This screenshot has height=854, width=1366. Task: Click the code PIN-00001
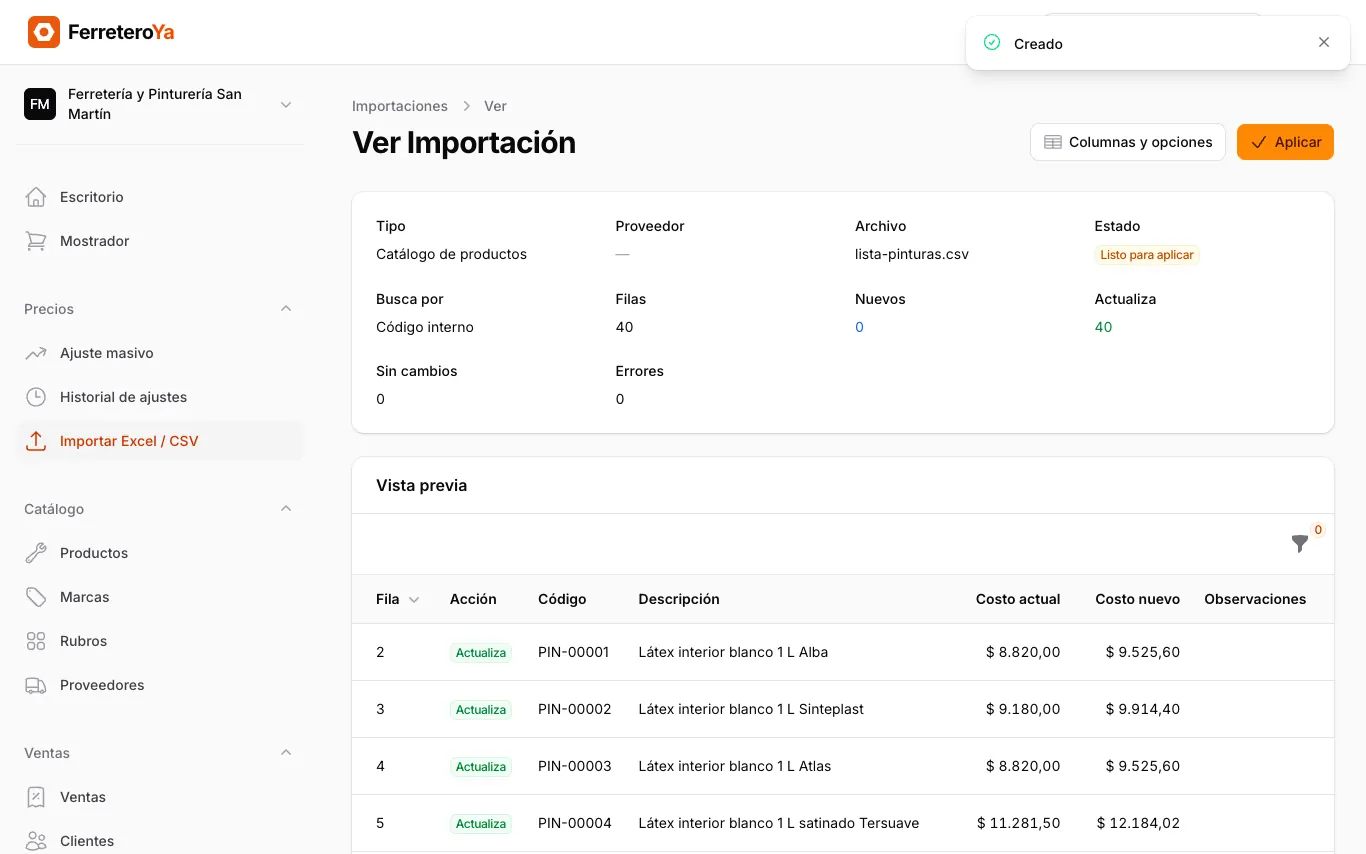pos(573,652)
